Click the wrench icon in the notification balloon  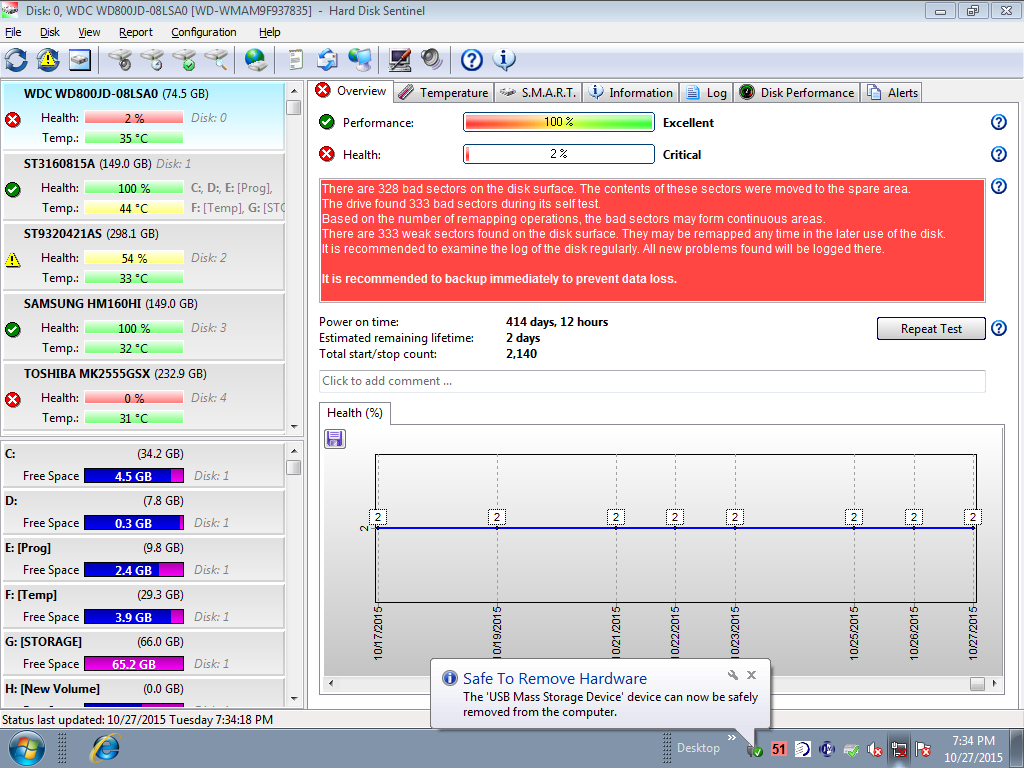tap(732, 675)
